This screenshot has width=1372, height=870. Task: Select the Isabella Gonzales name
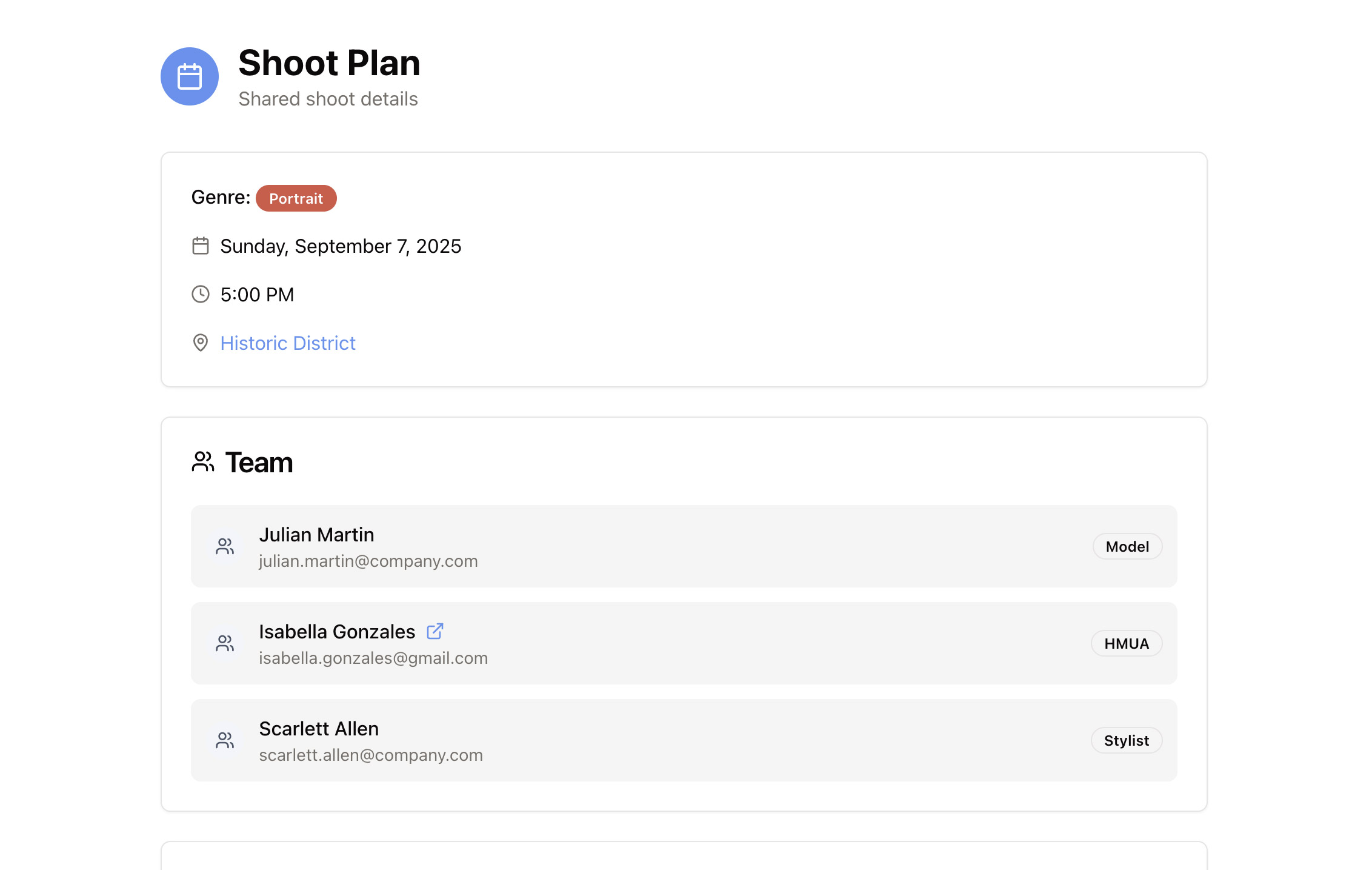[337, 632]
